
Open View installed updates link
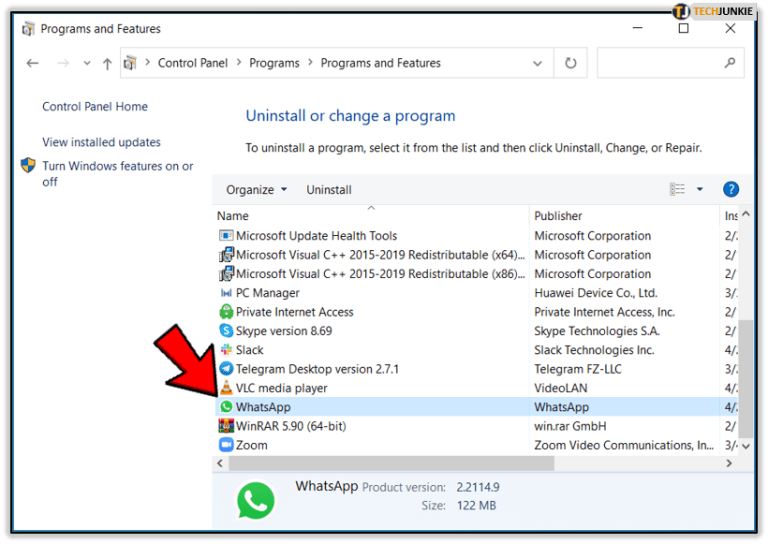(x=101, y=142)
